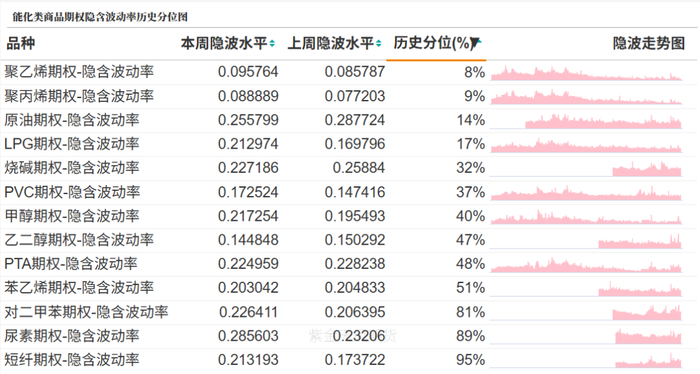Click the value 0.095764

click(x=248, y=72)
